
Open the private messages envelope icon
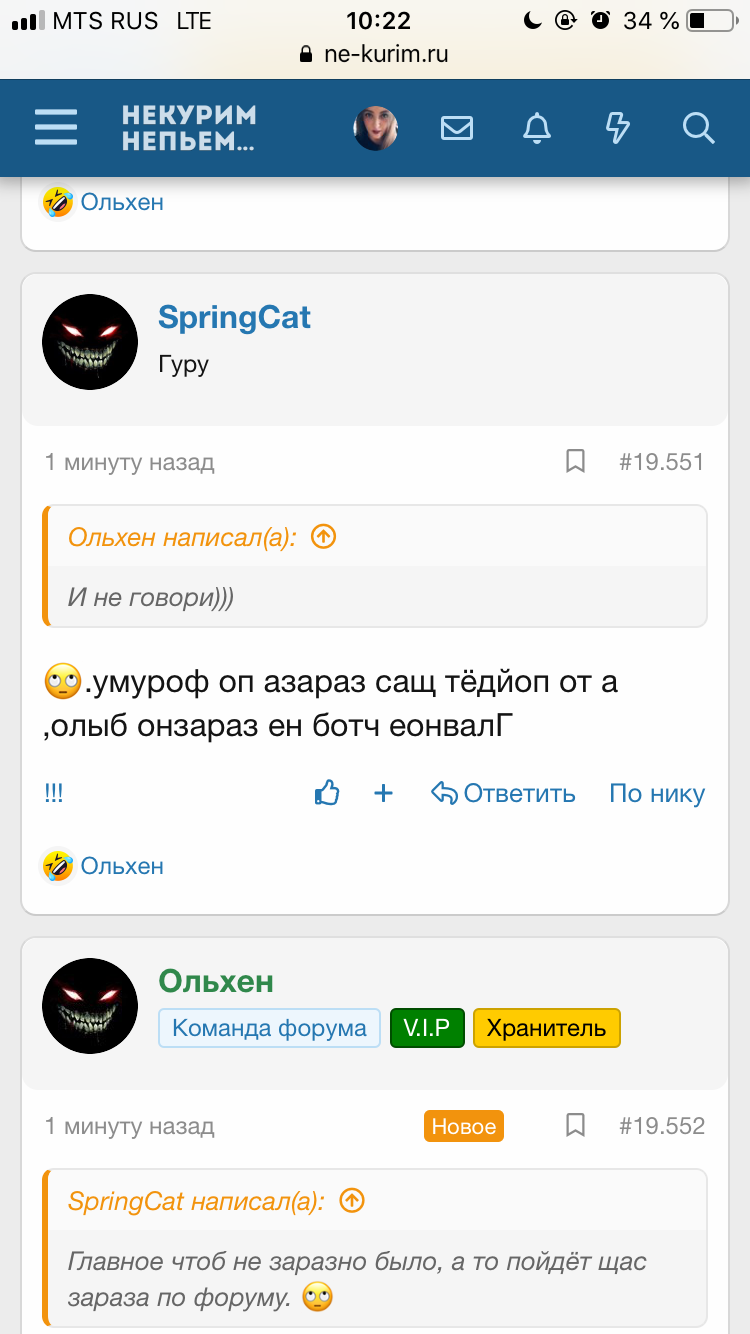(457, 128)
